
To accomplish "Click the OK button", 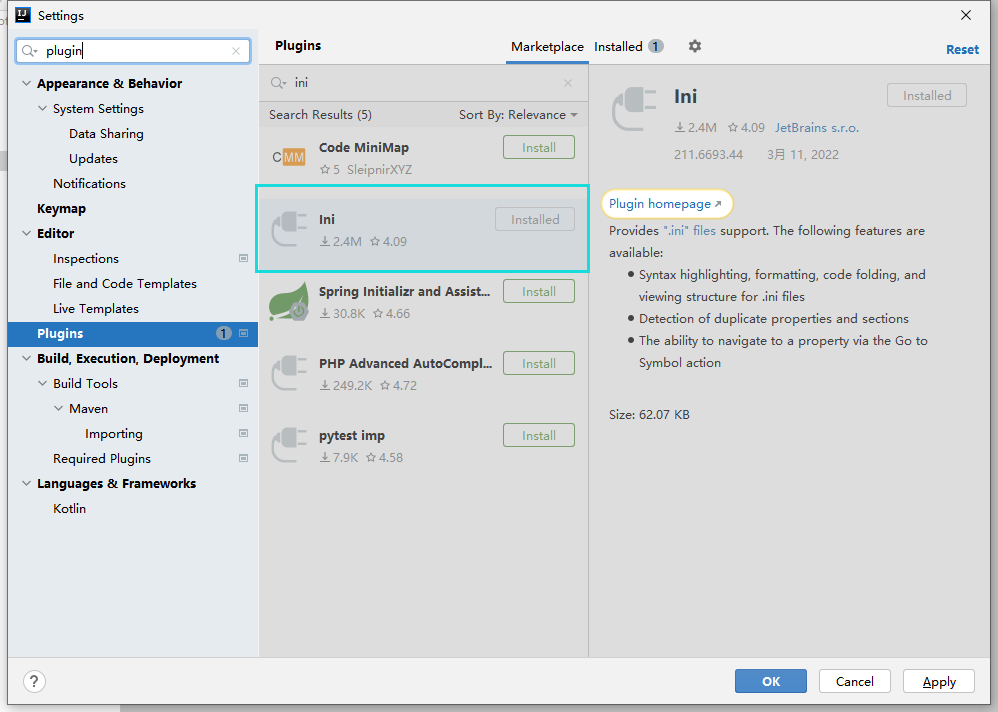I will point(771,681).
